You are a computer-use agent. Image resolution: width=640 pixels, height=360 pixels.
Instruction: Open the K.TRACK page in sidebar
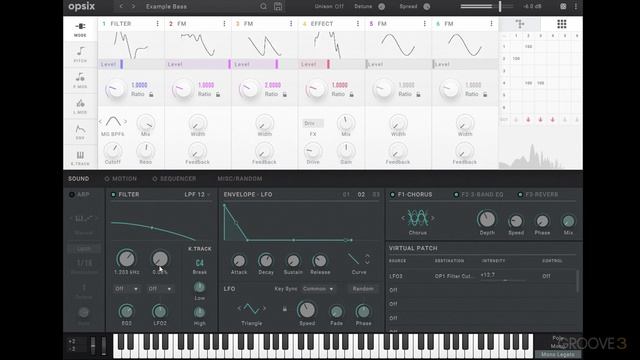[80, 157]
